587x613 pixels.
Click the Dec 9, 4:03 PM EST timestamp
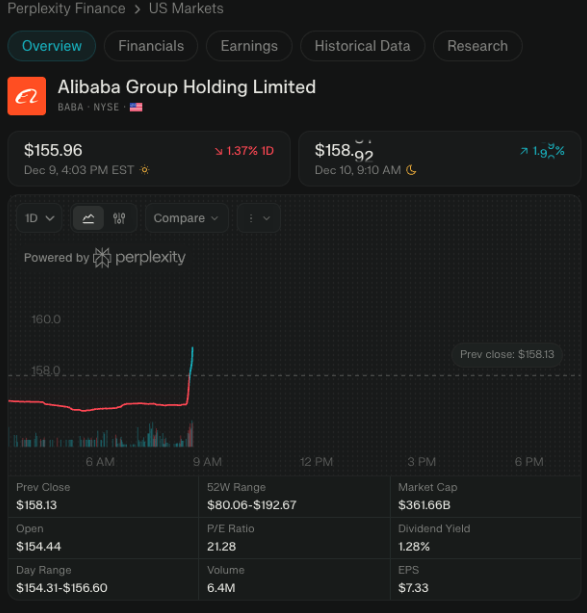[x=79, y=170]
